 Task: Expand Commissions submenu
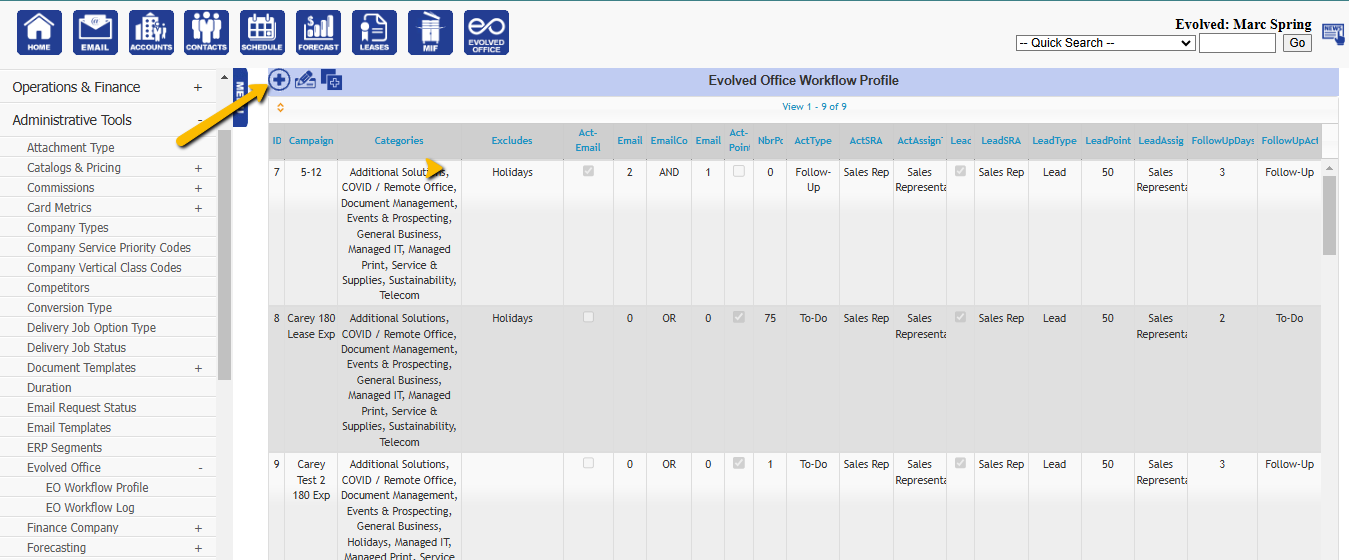pos(198,188)
